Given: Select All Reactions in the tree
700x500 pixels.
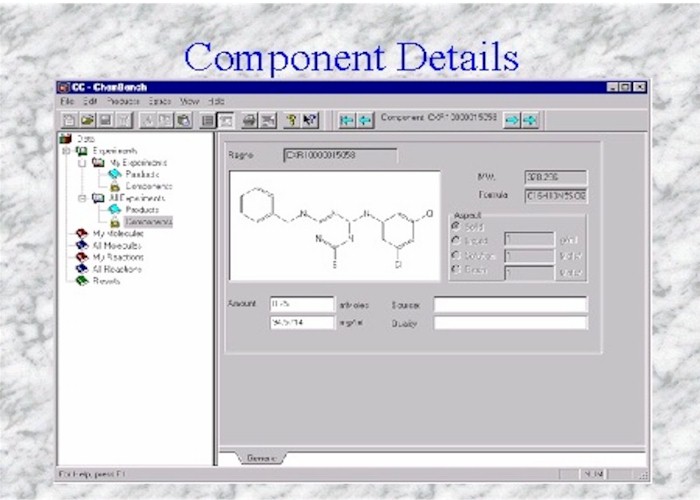Looking at the screenshot, I should pos(117,269).
